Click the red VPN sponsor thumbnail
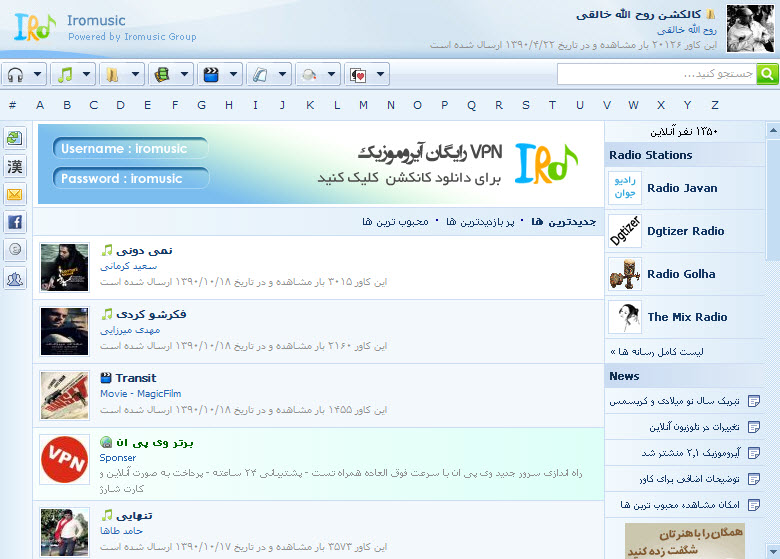Screen dimensions: 780x559 [x=65, y=460]
